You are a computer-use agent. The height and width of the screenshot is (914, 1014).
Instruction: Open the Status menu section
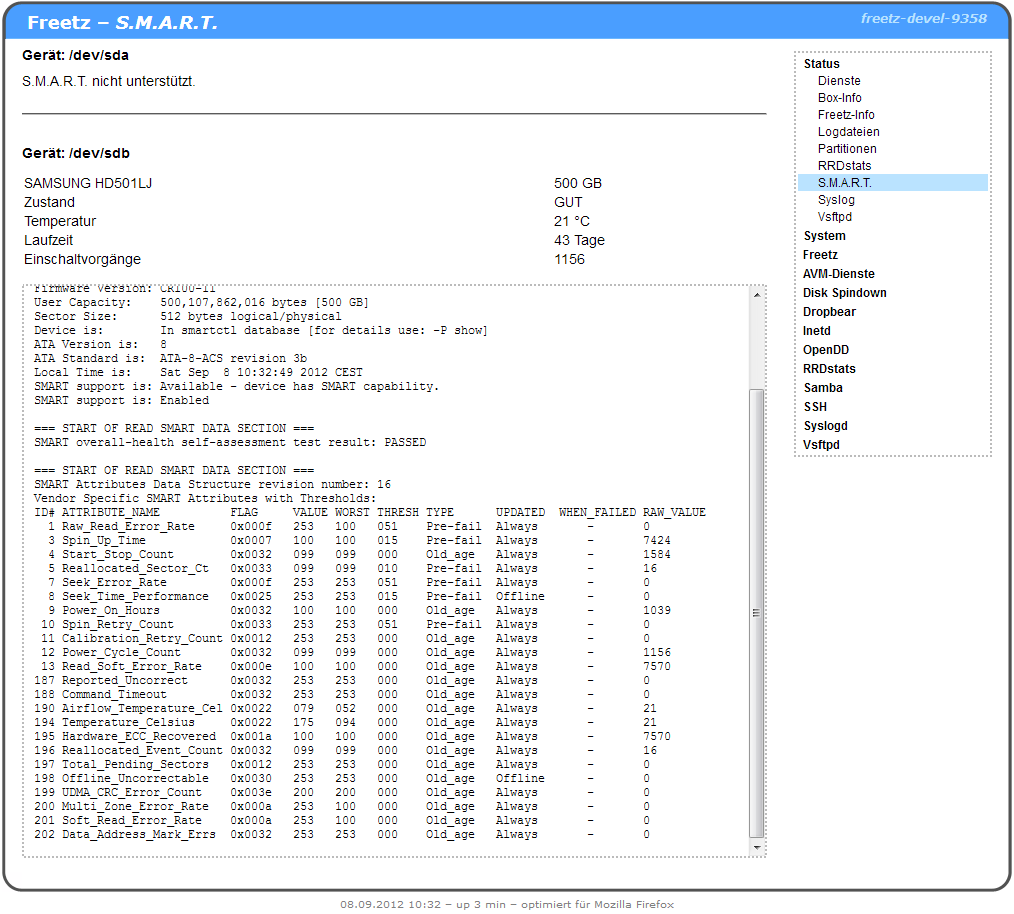click(x=821, y=64)
